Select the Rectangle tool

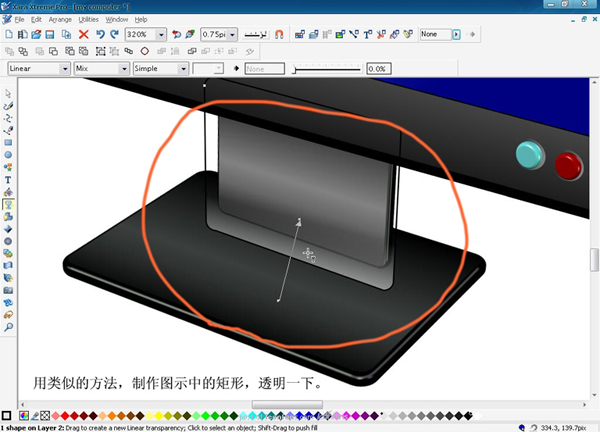pyautogui.click(x=8, y=143)
